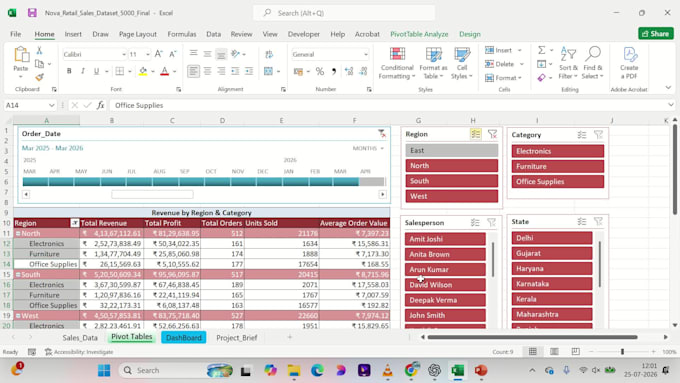Screen dimensions: 680x383
Task: Click the Page Layout view icon
Action: point(554,351)
